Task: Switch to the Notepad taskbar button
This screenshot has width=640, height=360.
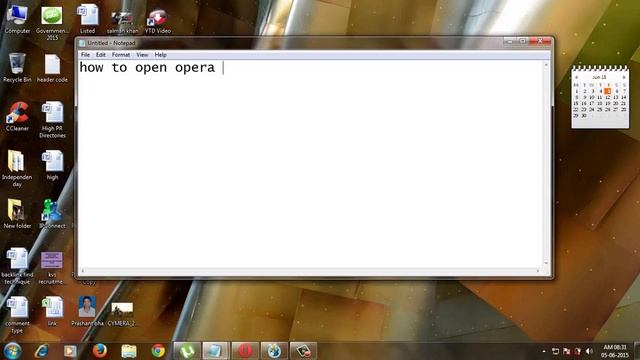Action: coord(216,351)
